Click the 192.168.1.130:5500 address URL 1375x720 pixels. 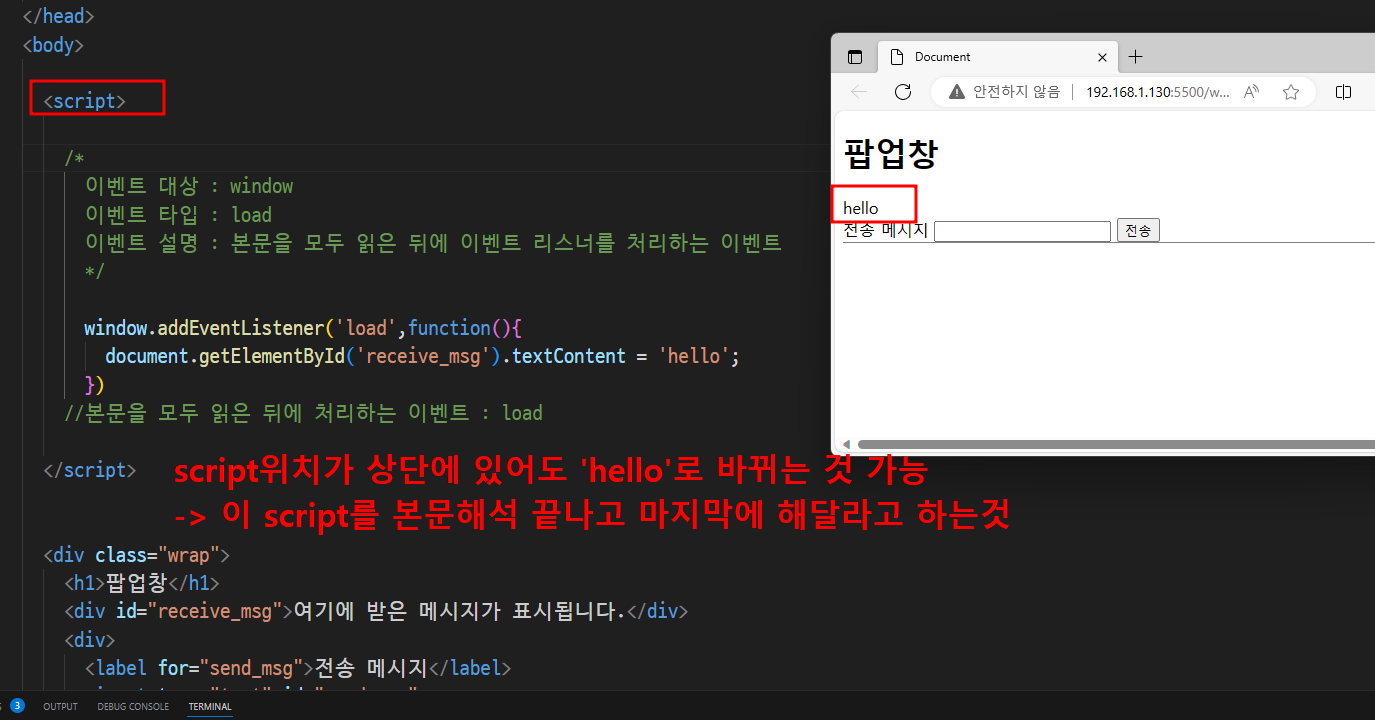tap(1158, 92)
